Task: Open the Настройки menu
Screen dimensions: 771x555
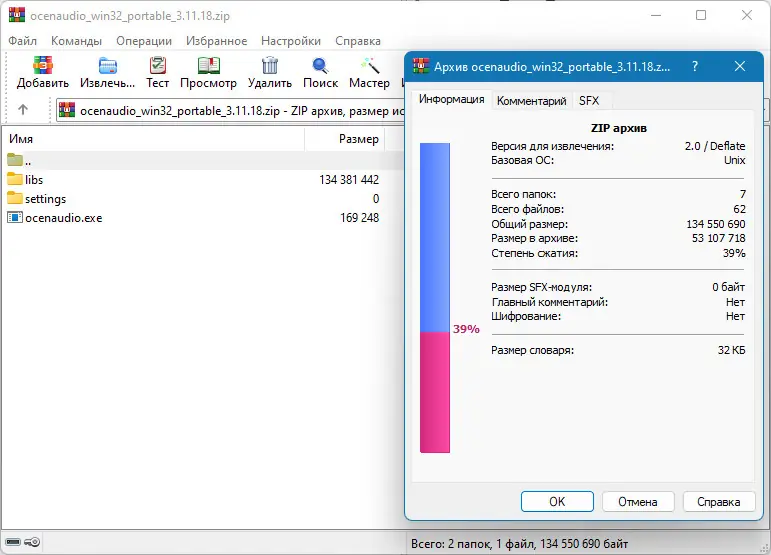Action: [x=291, y=41]
